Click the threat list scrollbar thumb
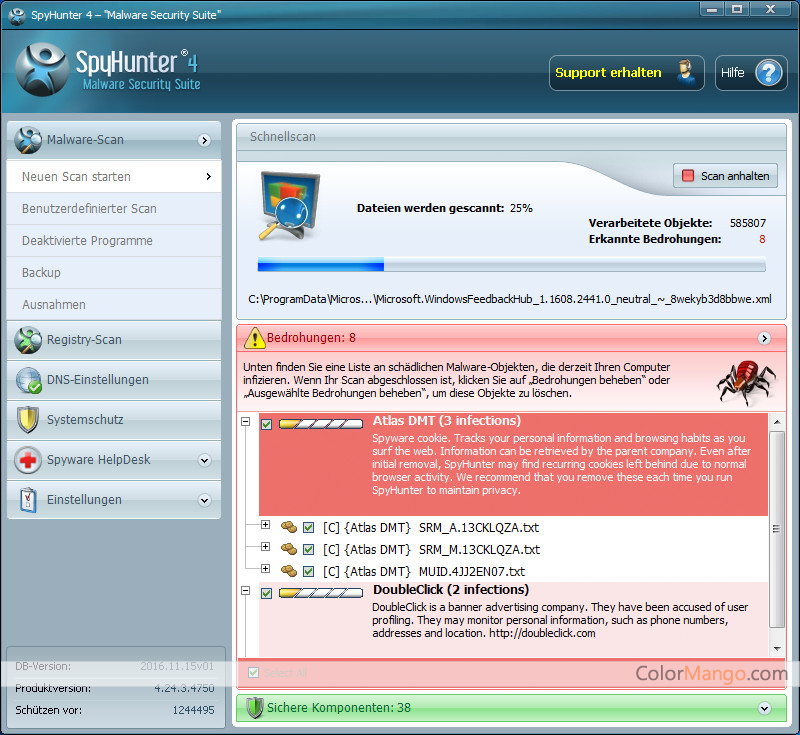Screen dimensions: 800x735 pos(777,529)
